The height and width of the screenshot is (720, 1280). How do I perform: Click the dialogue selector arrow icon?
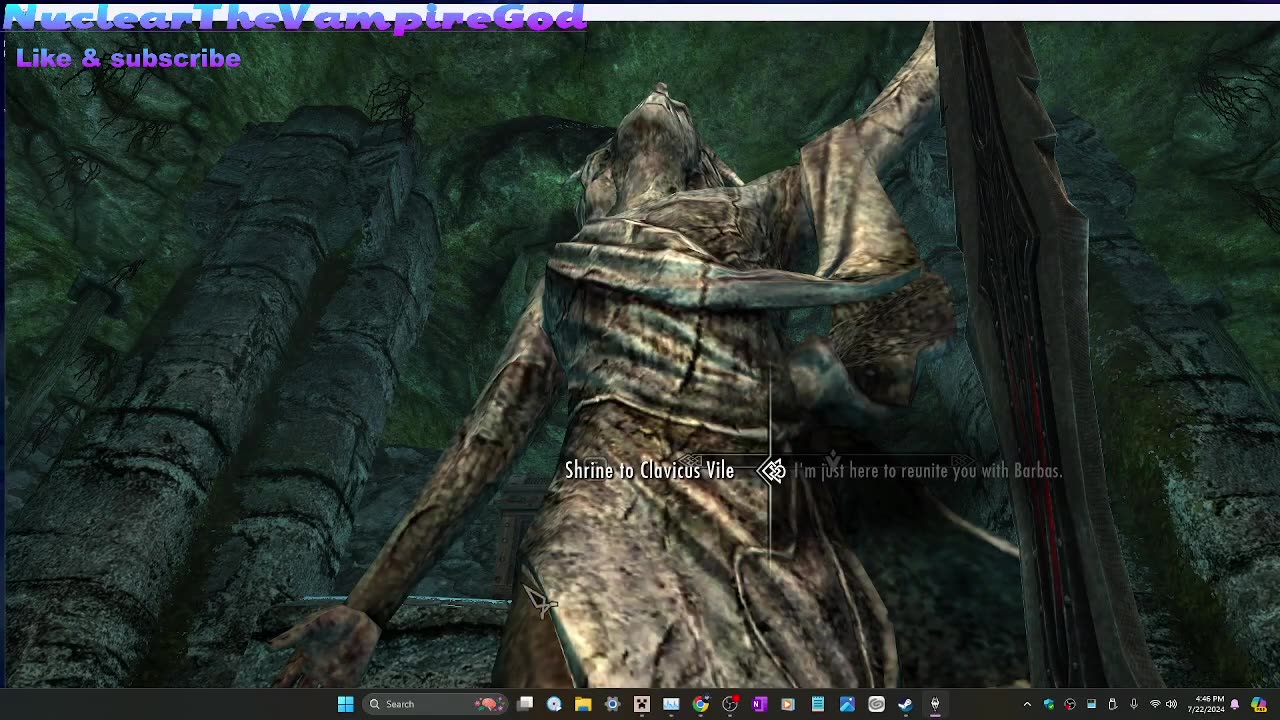(772, 471)
